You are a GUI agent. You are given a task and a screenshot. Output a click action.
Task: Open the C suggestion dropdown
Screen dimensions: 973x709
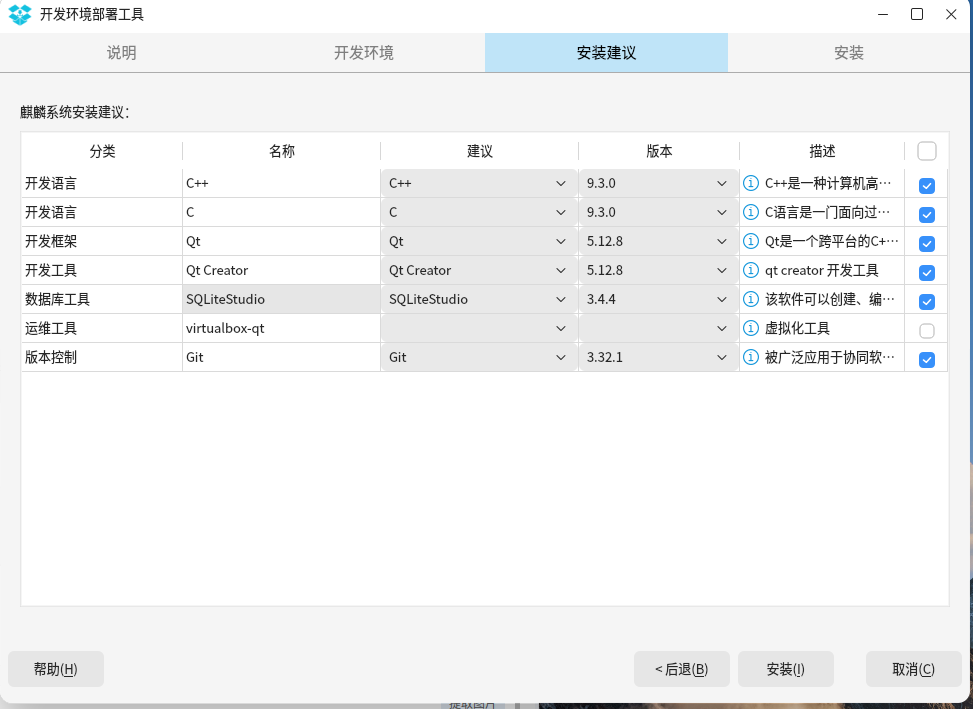[478, 212]
